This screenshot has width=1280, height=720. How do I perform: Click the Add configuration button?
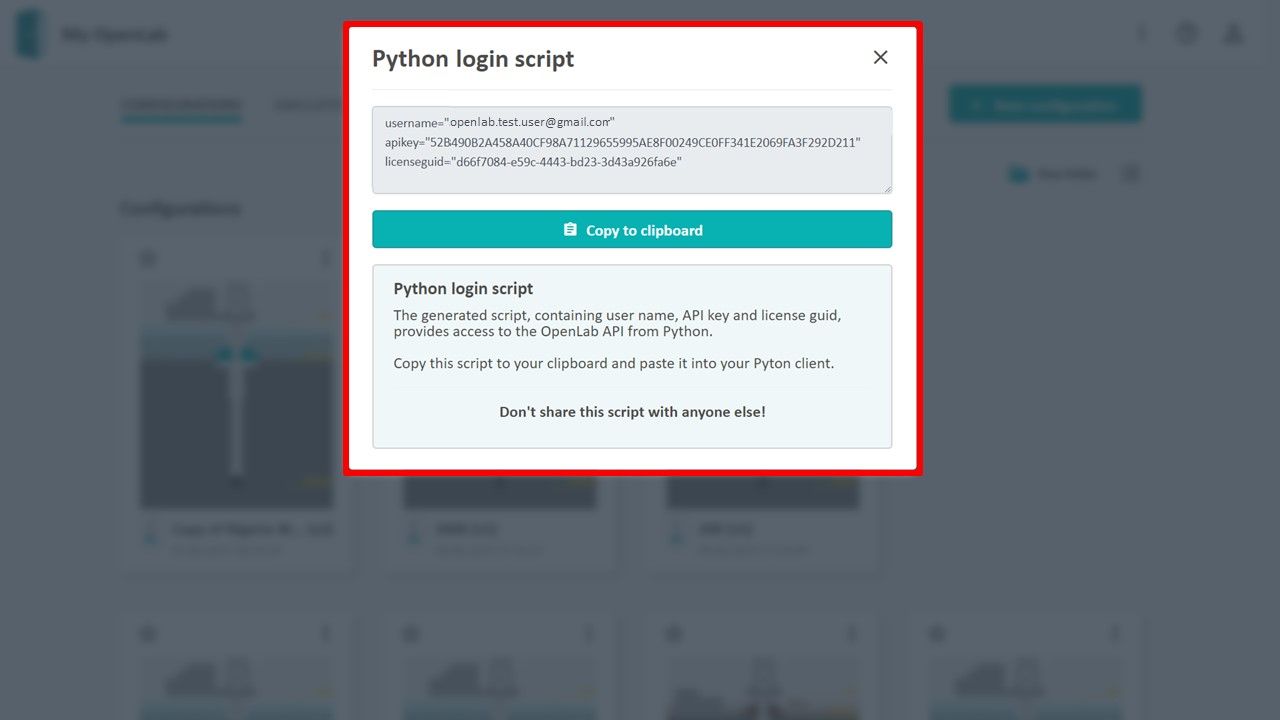[x=1045, y=104]
